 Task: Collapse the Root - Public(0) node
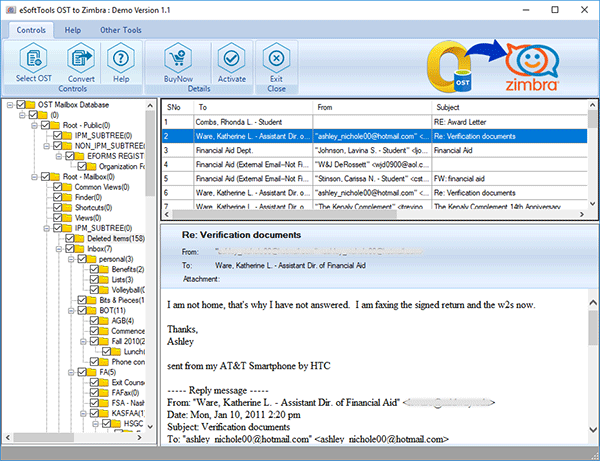click(x=34, y=125)
